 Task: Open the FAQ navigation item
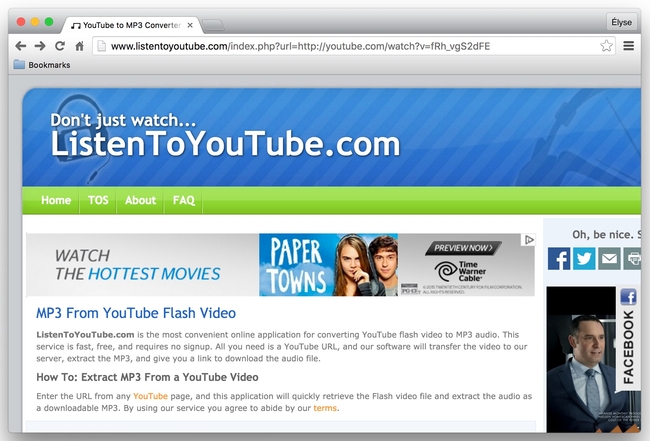(x=184, y=200)
